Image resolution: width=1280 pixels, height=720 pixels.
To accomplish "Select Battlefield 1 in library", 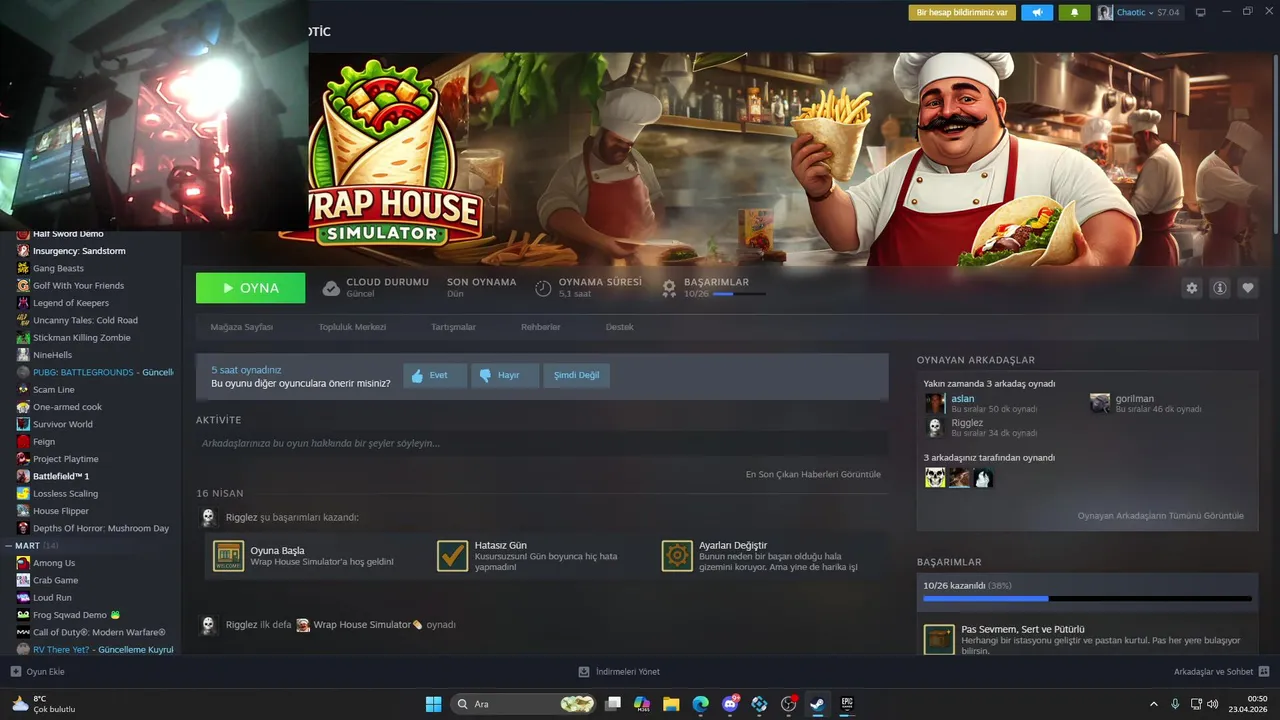I will coord(61,476).
